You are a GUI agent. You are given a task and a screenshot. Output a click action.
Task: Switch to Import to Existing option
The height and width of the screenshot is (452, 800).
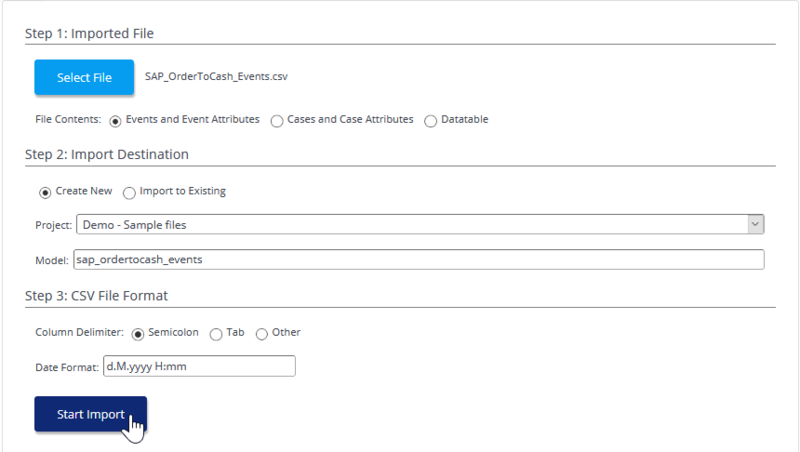(129, 192)
